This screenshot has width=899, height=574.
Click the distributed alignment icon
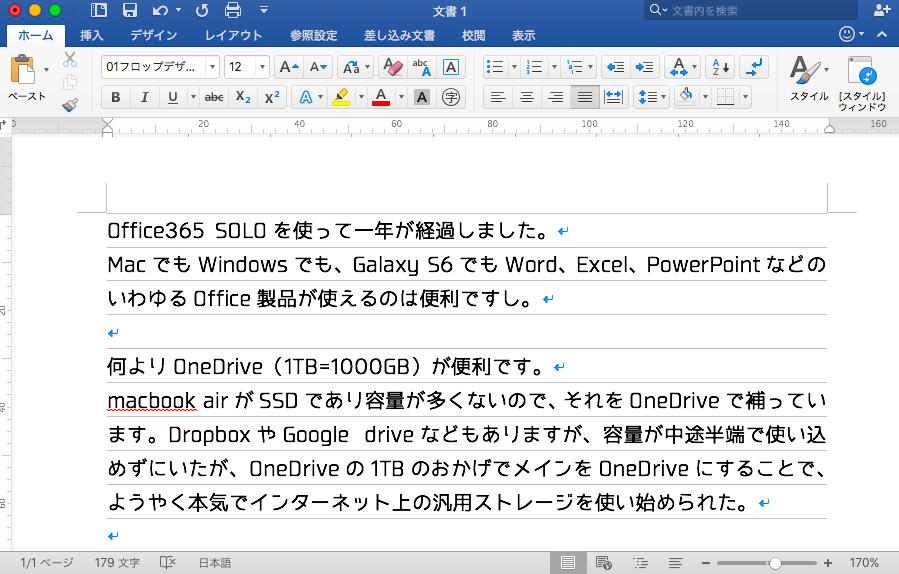[x=613, y=97]
